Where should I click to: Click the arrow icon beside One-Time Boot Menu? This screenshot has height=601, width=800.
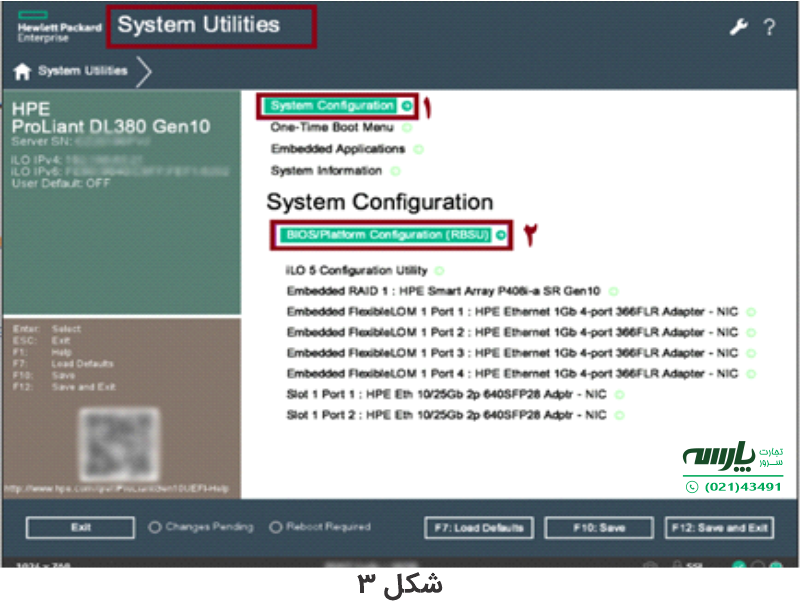[x=407, y=128]
